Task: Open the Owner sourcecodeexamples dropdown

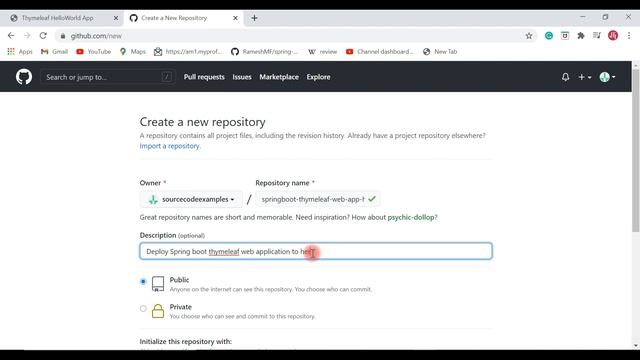Action: pyautogui.click(x=191, y=199)
